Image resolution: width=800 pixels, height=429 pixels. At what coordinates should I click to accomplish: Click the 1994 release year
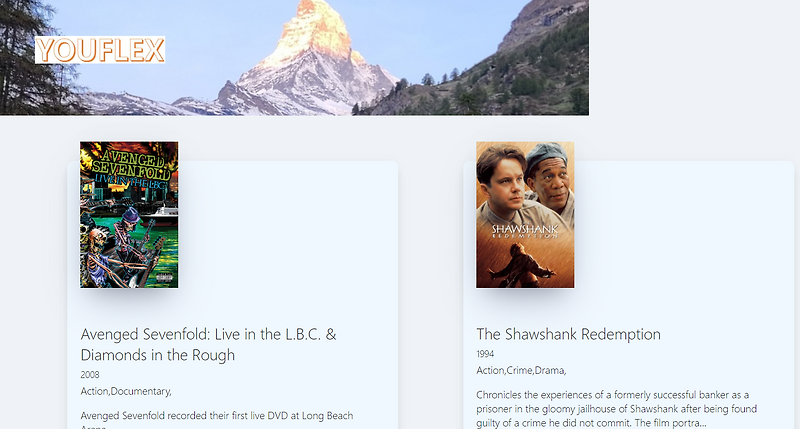(485, 354)
